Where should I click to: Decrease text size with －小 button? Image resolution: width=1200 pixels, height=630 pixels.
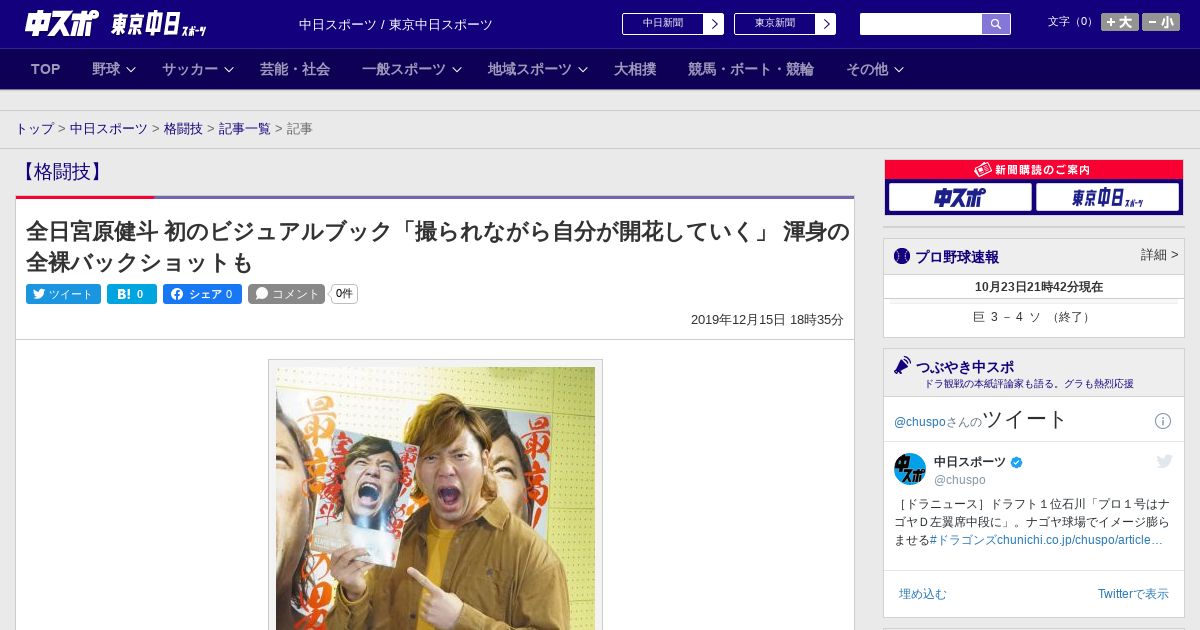(x=1161, y=22)
